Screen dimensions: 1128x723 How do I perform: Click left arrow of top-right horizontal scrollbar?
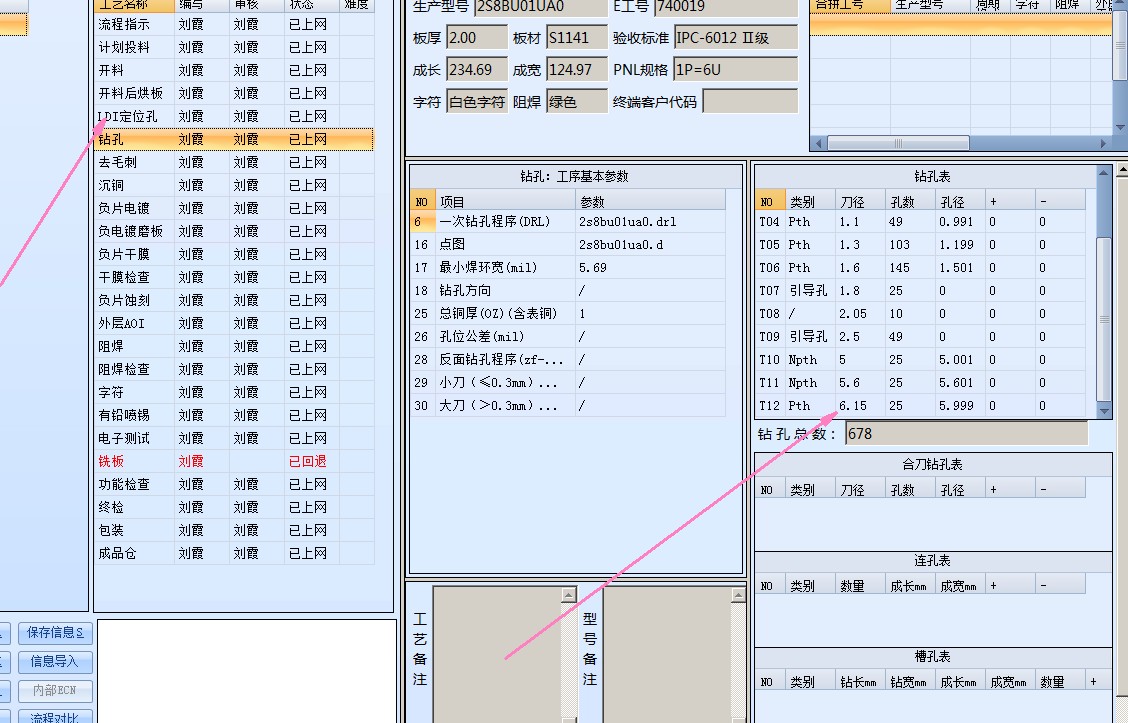(818, 143)
